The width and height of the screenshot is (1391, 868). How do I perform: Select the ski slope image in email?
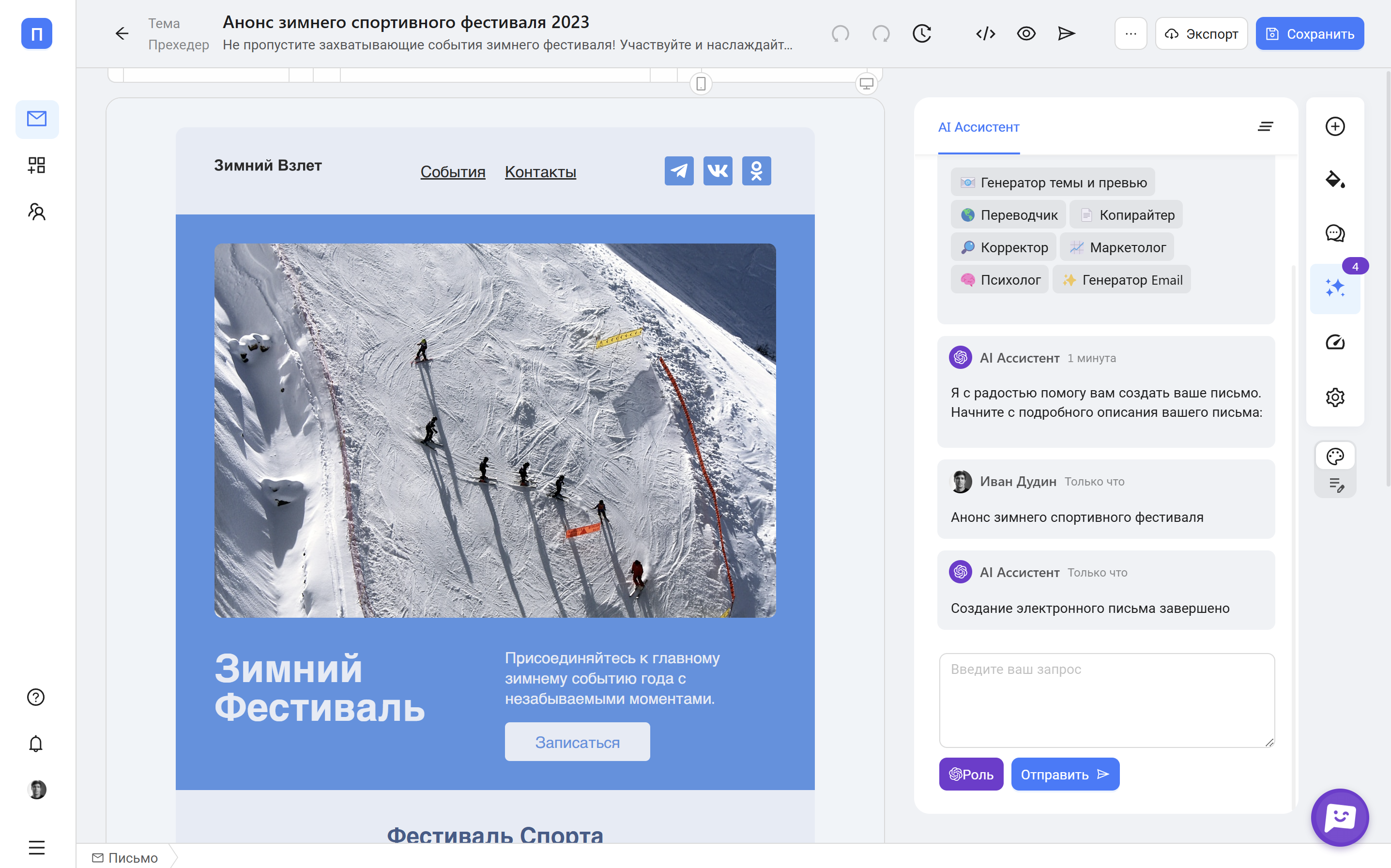point(495,430)
